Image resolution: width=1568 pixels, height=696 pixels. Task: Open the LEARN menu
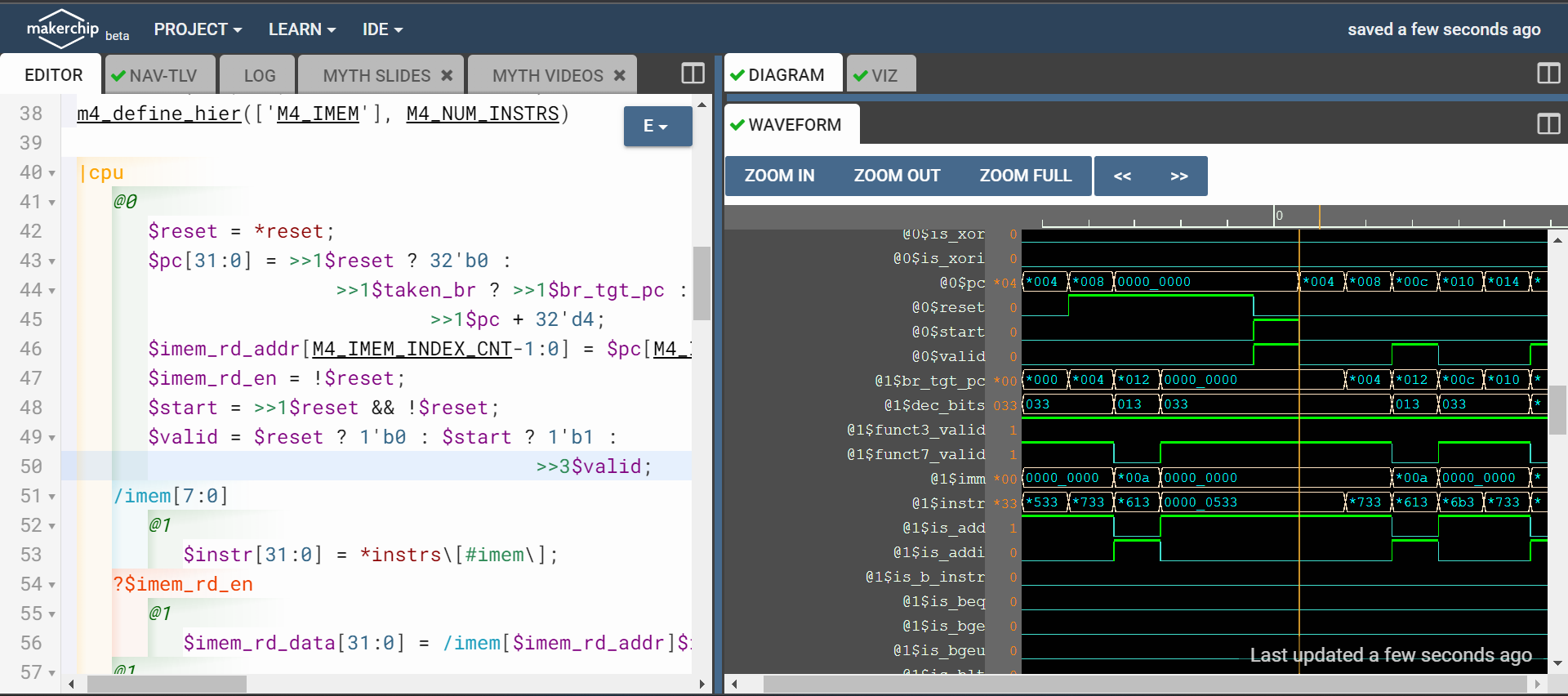tap(302, 29)
